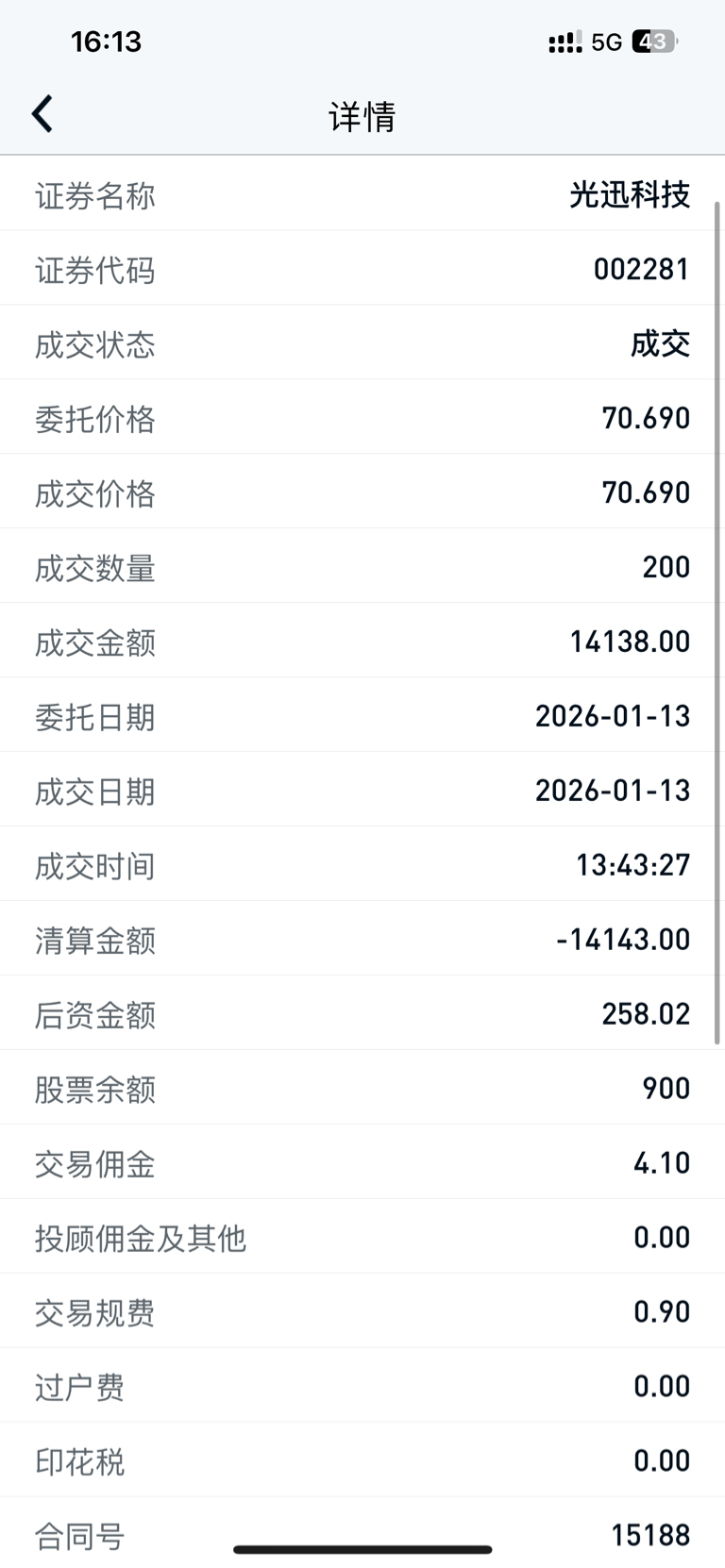Tap the status bar clock 16:13
This screenshot has width=725, height=1568.
106,42
